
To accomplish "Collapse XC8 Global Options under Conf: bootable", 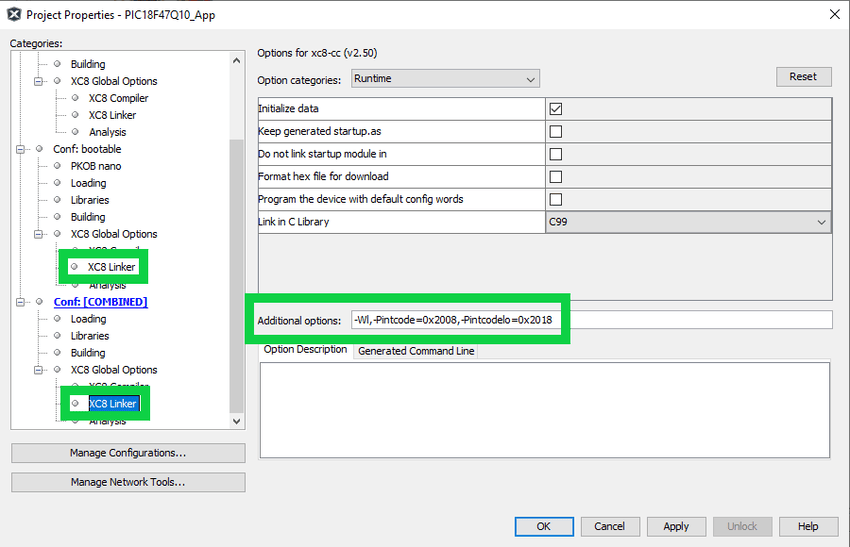I will (x=40, y=234).
